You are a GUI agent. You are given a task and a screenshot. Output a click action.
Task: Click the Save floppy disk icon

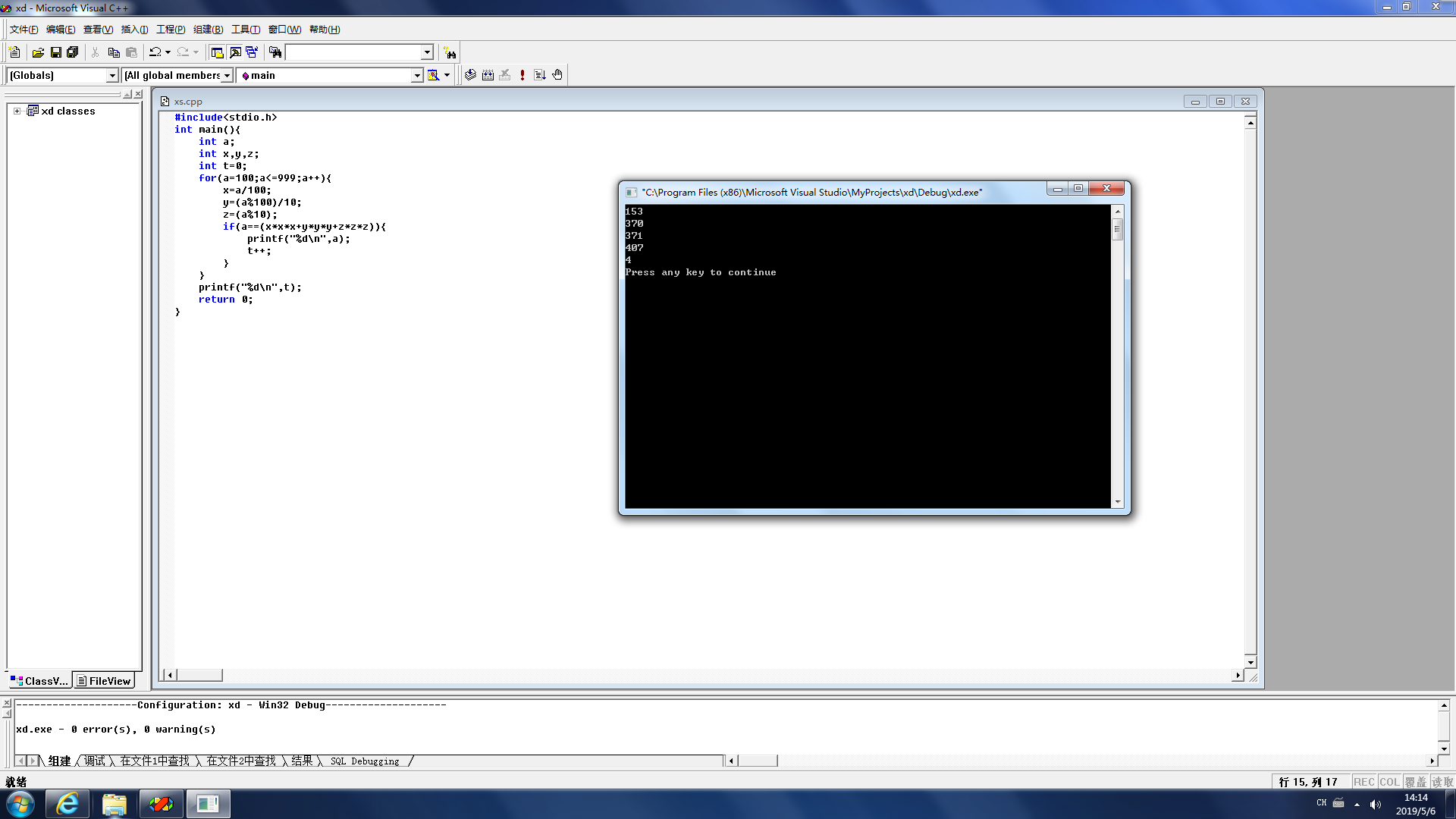point(55,52)
